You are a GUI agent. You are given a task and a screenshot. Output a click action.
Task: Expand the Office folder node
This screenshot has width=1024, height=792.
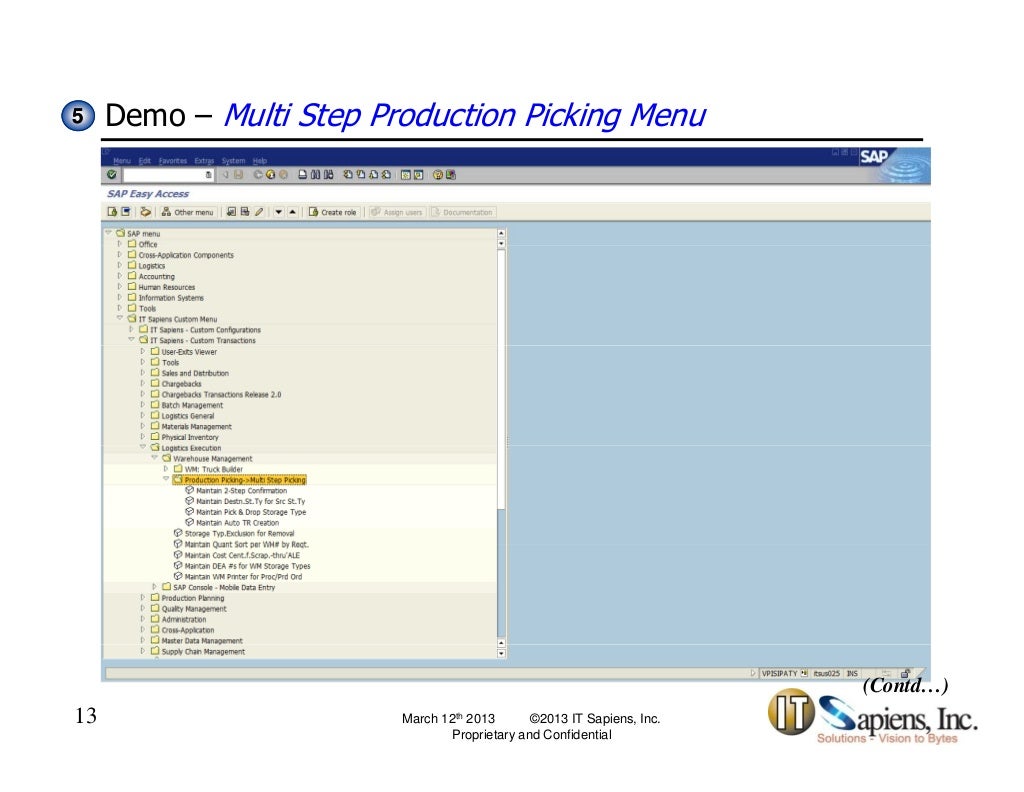coord(120,244)
